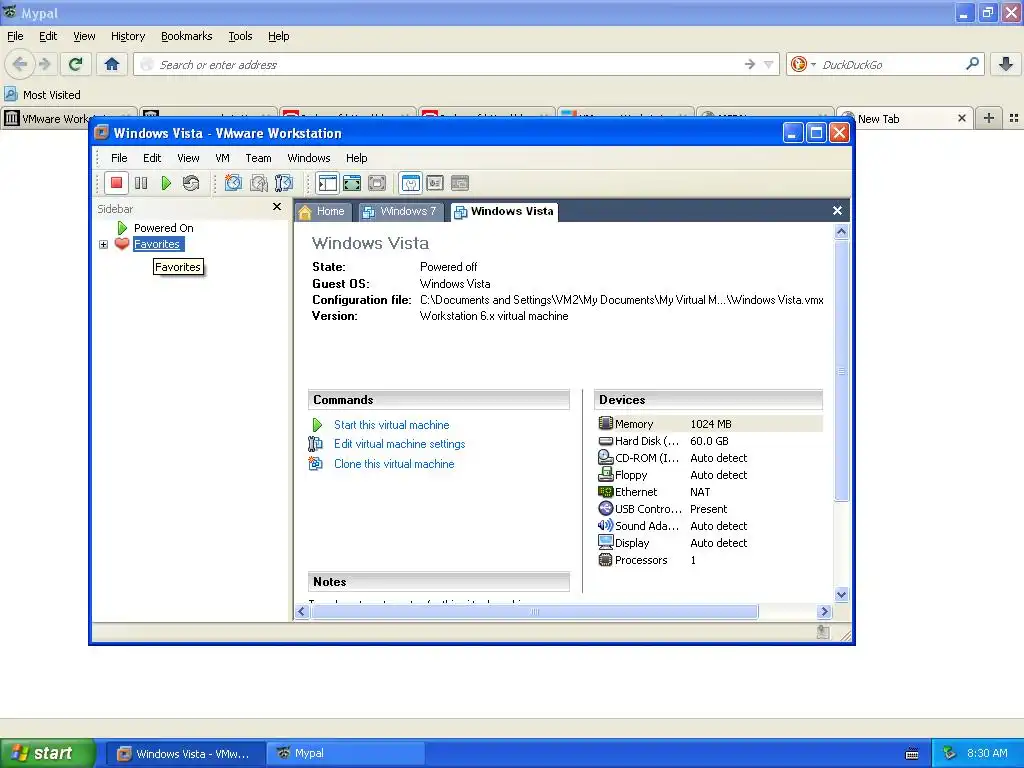The width and height of the screenshot is (1024, 768).
Task: Click the Suspend (pause) toolbar icon
Action: [141, 184]
